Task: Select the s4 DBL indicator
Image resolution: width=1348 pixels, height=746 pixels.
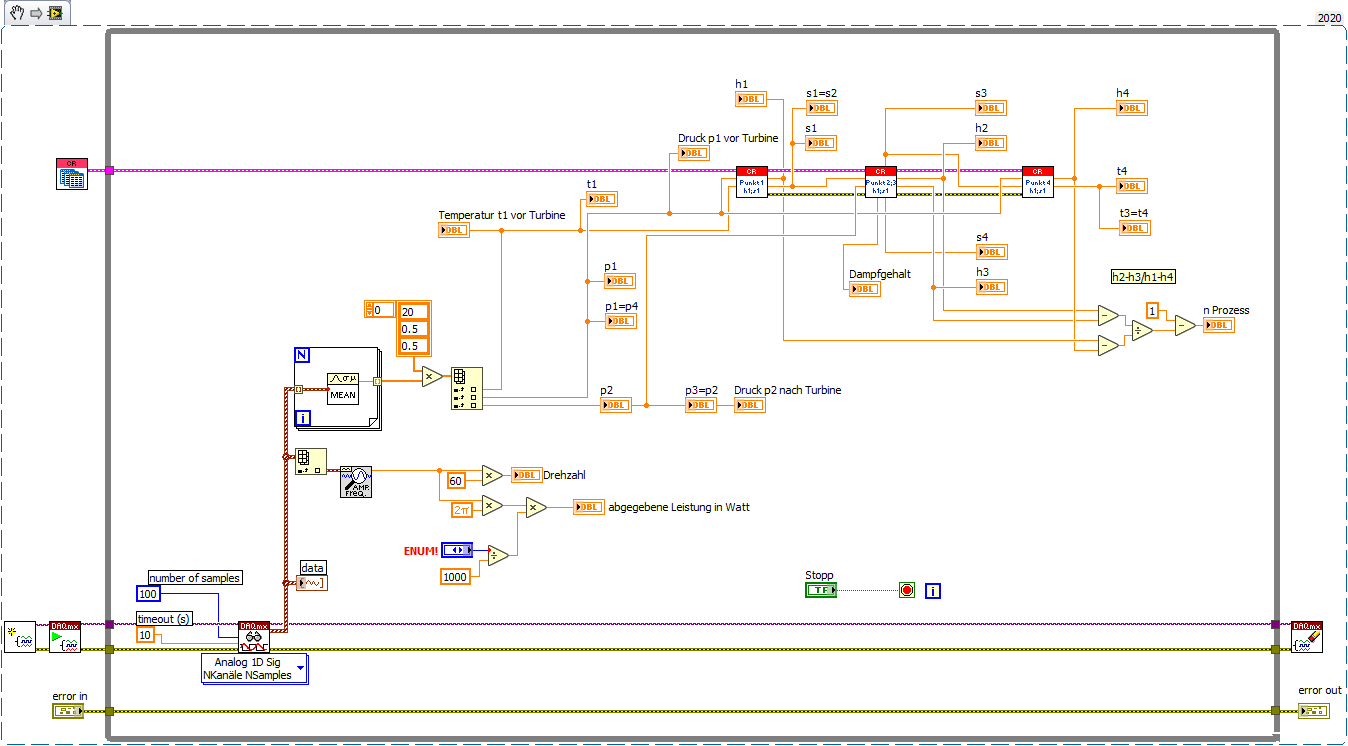Action: point(991,252)
